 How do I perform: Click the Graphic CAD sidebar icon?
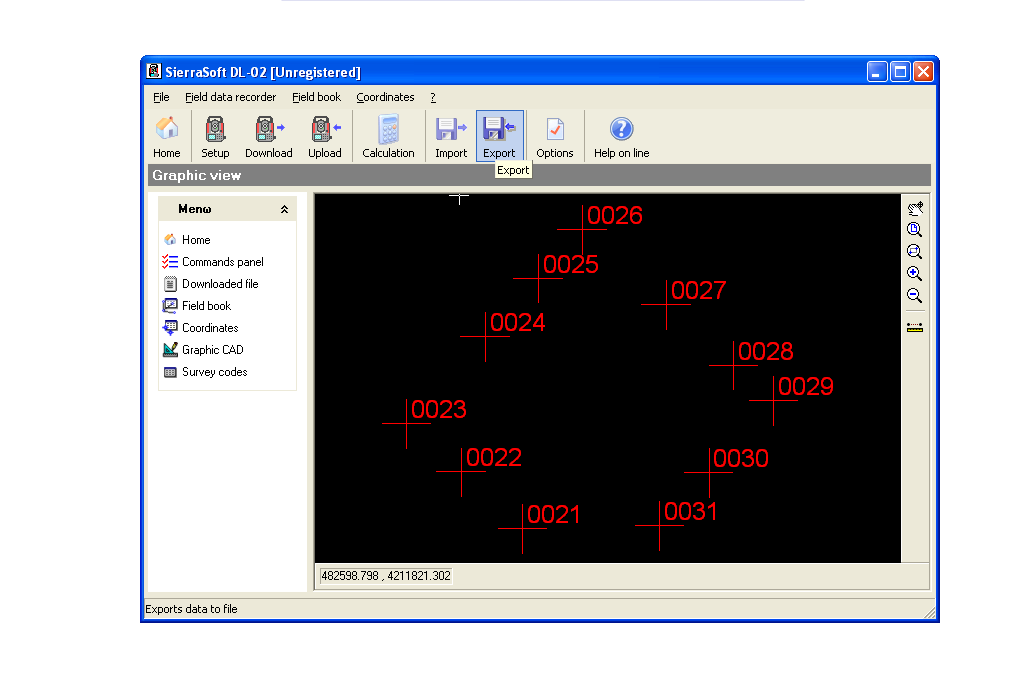point(170,349)
